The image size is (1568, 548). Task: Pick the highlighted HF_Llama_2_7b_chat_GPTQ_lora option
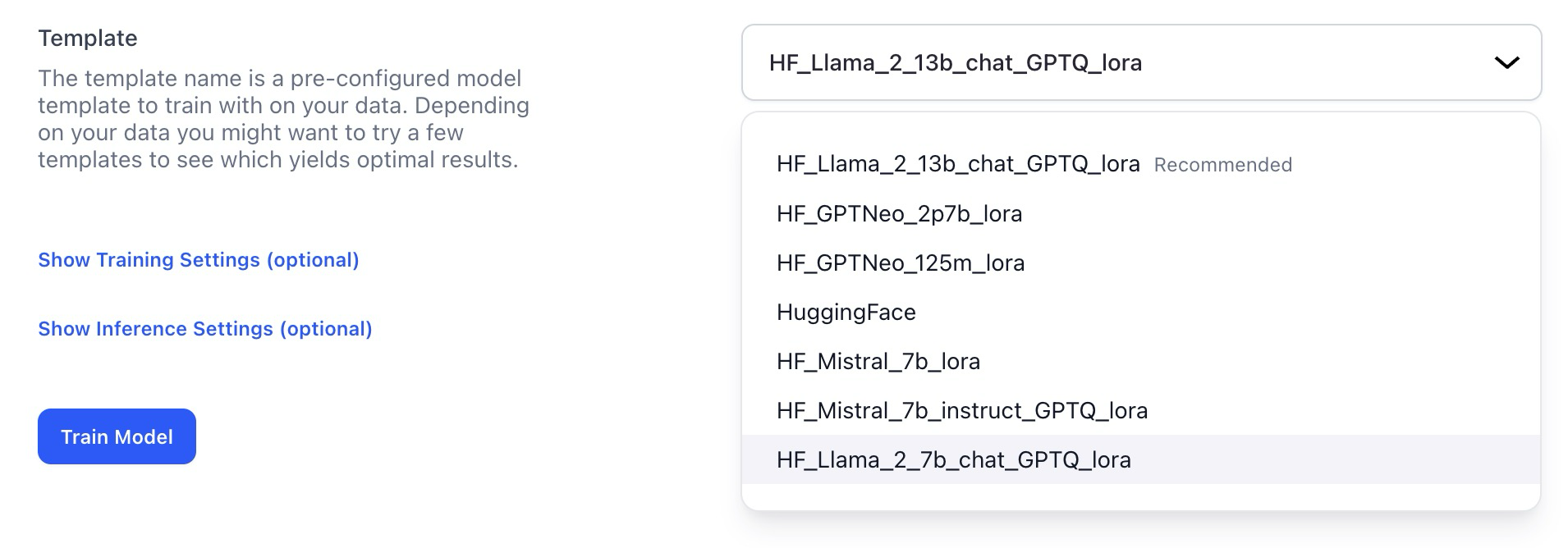(x=953, y=460)
